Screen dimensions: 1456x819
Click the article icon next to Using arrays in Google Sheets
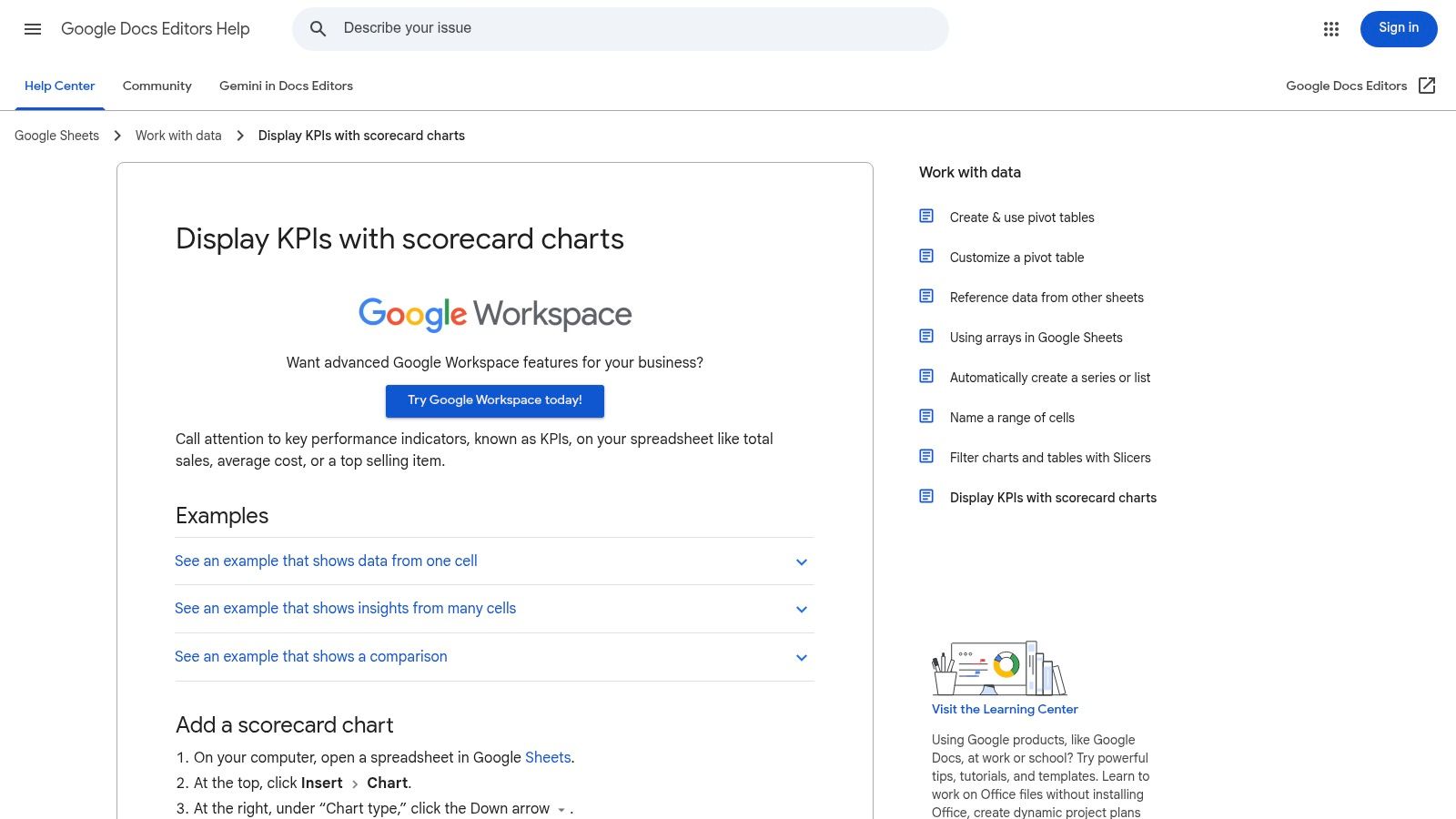point(926,337)
